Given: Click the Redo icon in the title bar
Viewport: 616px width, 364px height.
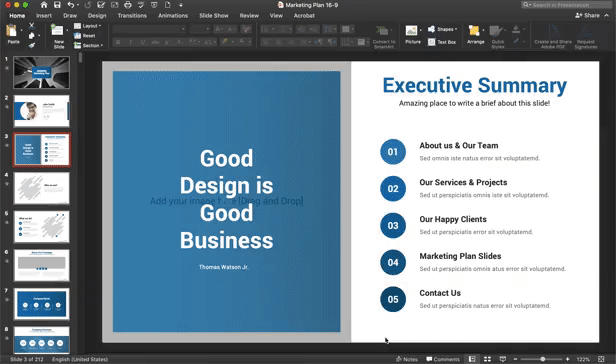Looking at the screenshot, I should point(88,5).
